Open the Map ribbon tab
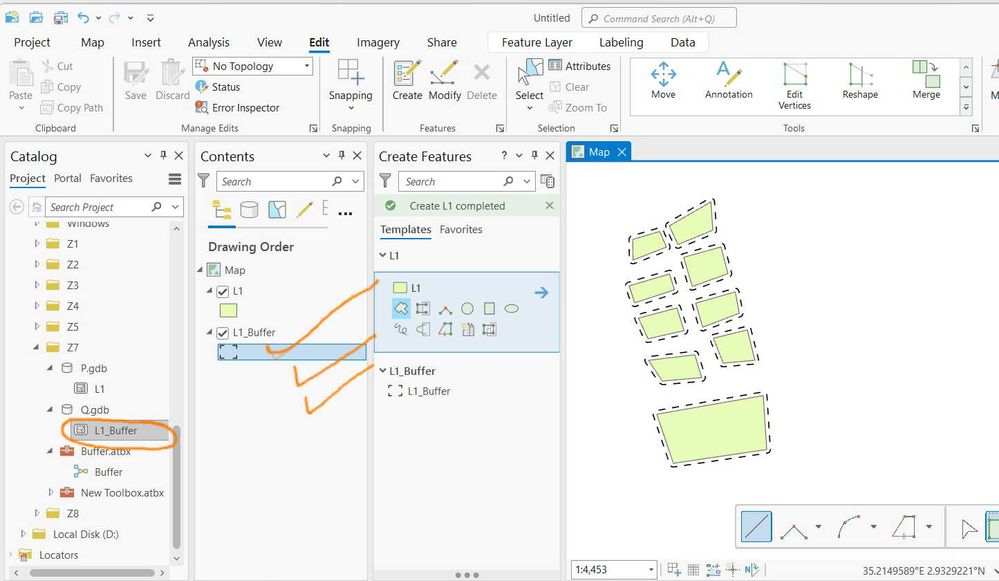Screen dimensions: 999x581 [x=92, y=42]
